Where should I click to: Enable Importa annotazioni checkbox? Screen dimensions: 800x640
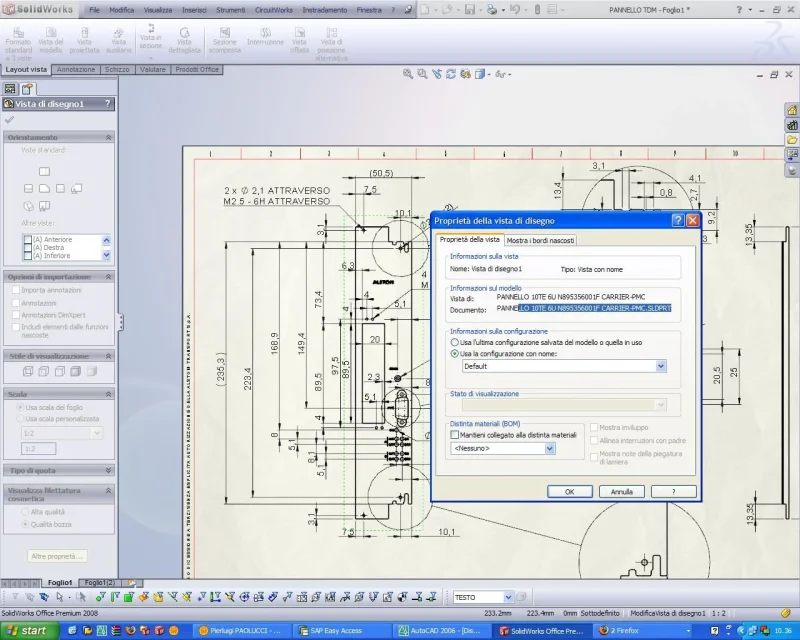coord(16,290)
